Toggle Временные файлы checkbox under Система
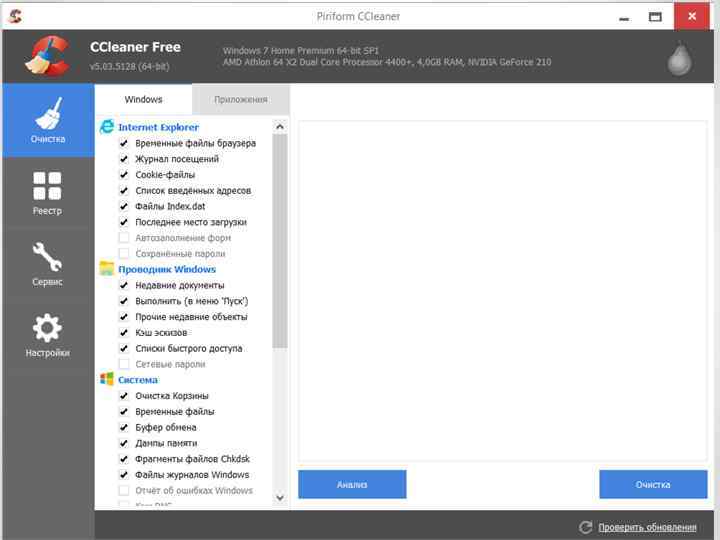Image resolution: width=720 pixels, height=540 pixels. [x=124, y=411]
